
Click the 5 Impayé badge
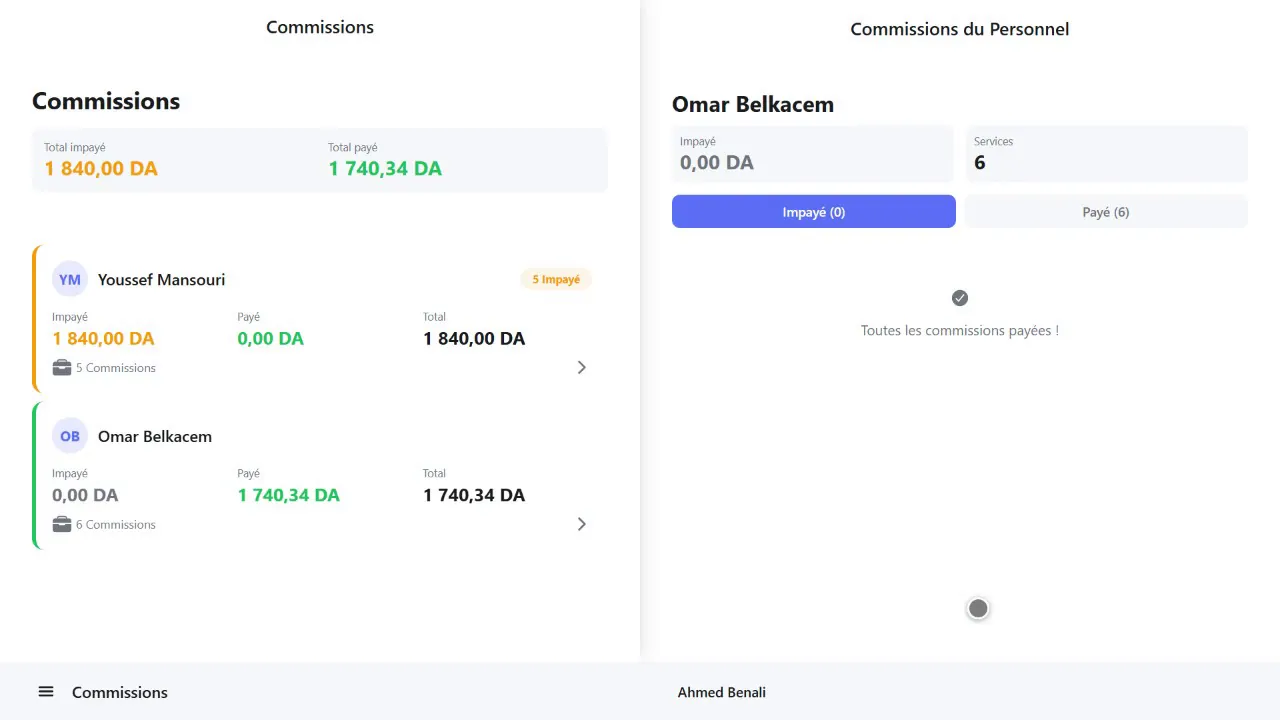tap(556, 280)
